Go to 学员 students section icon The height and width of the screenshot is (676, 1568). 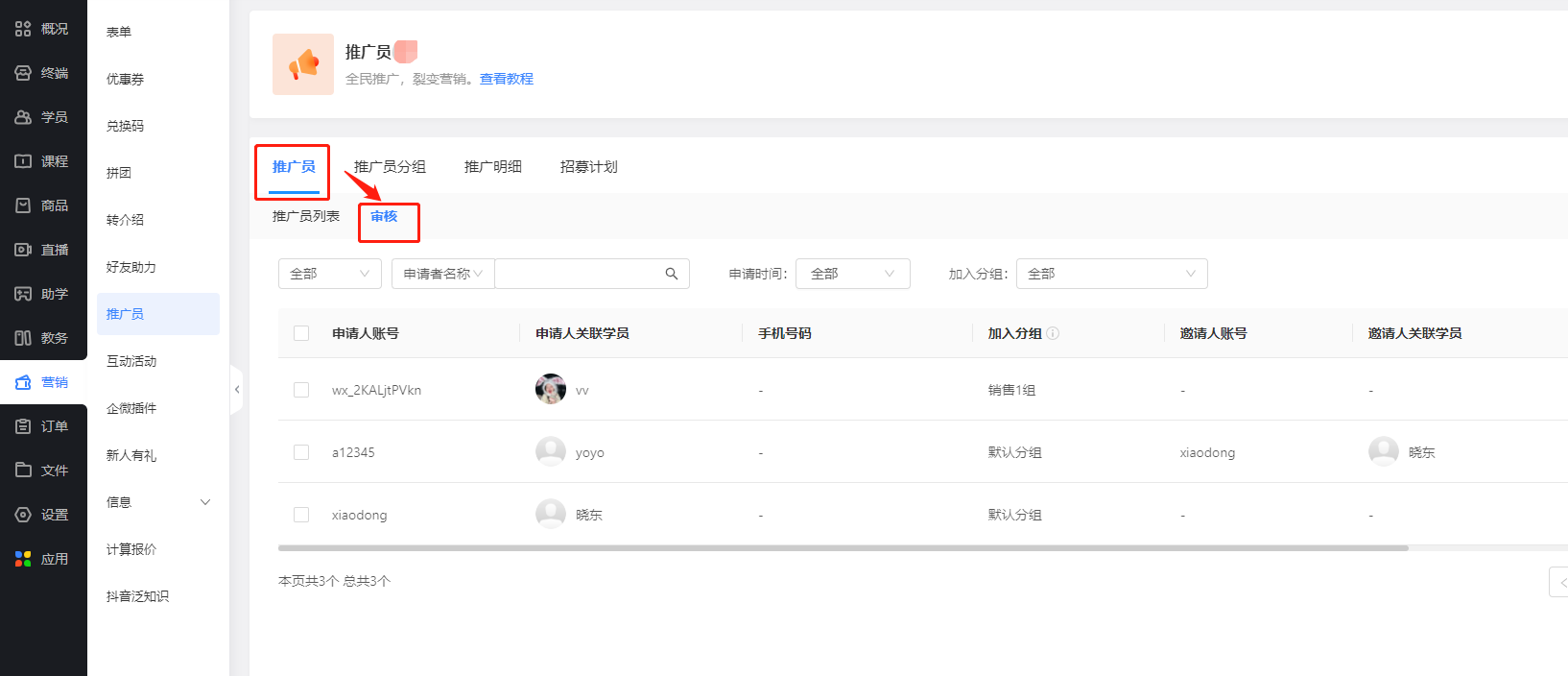click(x=23, y=117)
